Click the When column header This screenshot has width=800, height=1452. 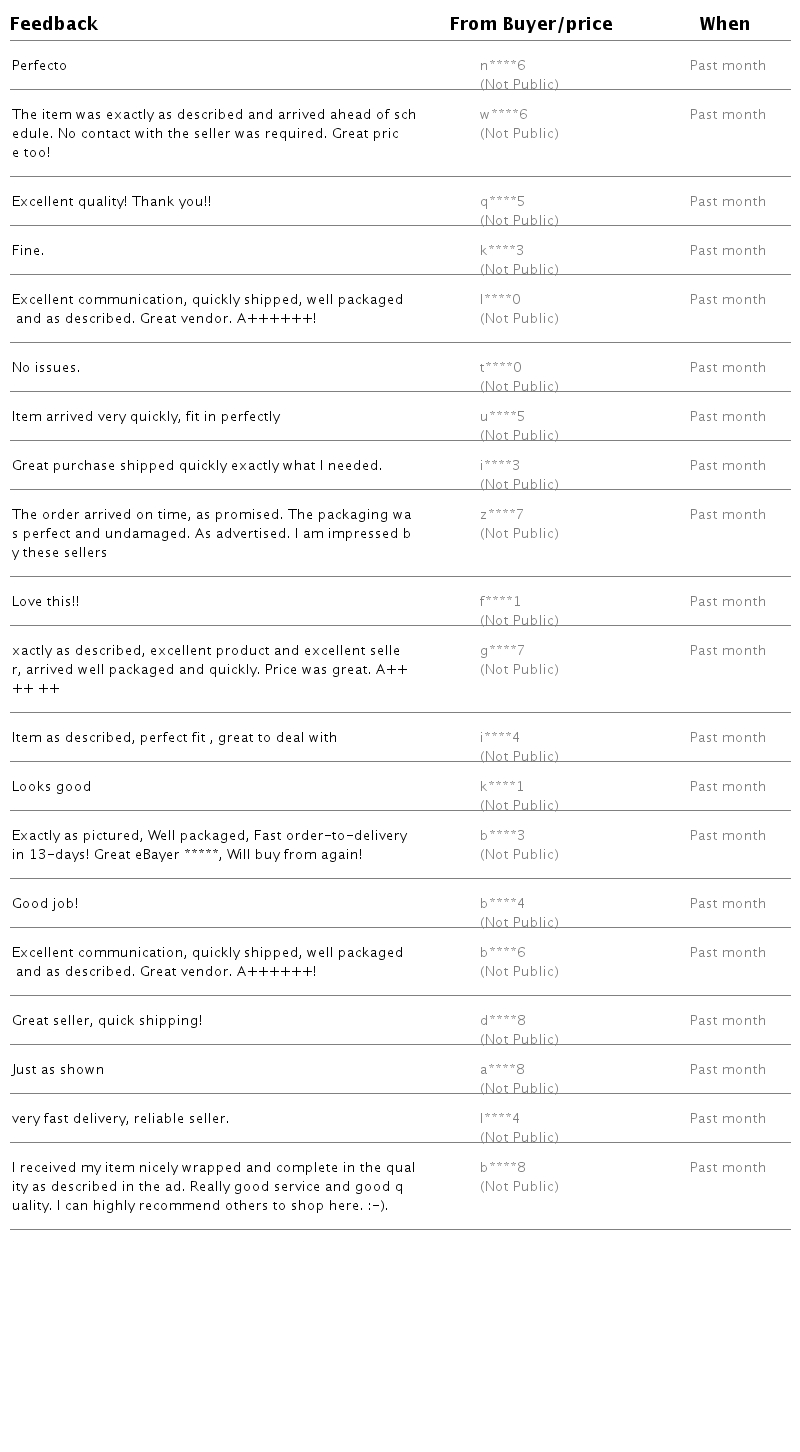click(724, 24)
